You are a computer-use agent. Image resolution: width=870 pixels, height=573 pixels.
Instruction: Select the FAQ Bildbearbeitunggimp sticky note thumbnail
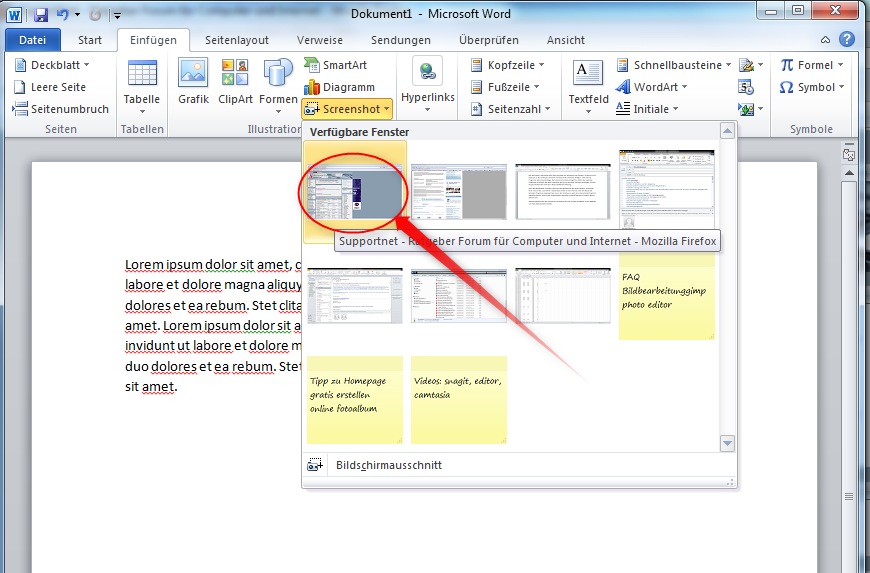(667, 296)
